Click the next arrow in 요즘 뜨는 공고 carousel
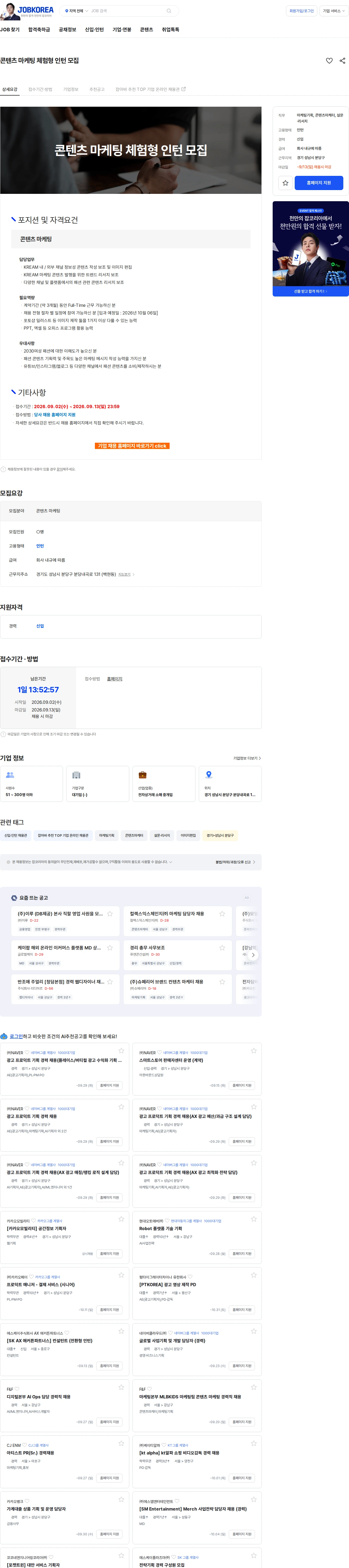The image size is (349, 1568). click(x=253, y=955)
